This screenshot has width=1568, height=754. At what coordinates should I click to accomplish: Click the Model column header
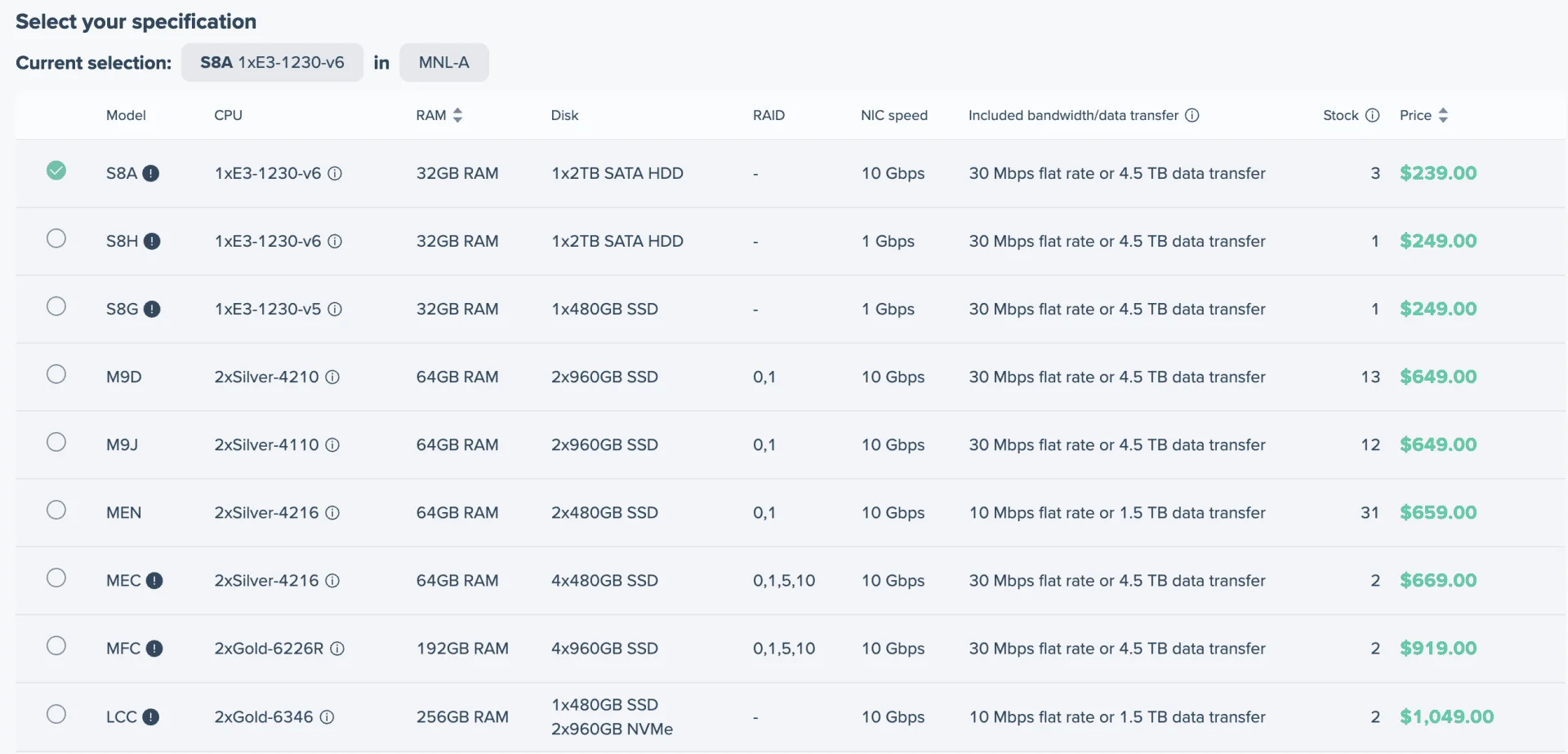pyautogui.click(x=126, y=115)
